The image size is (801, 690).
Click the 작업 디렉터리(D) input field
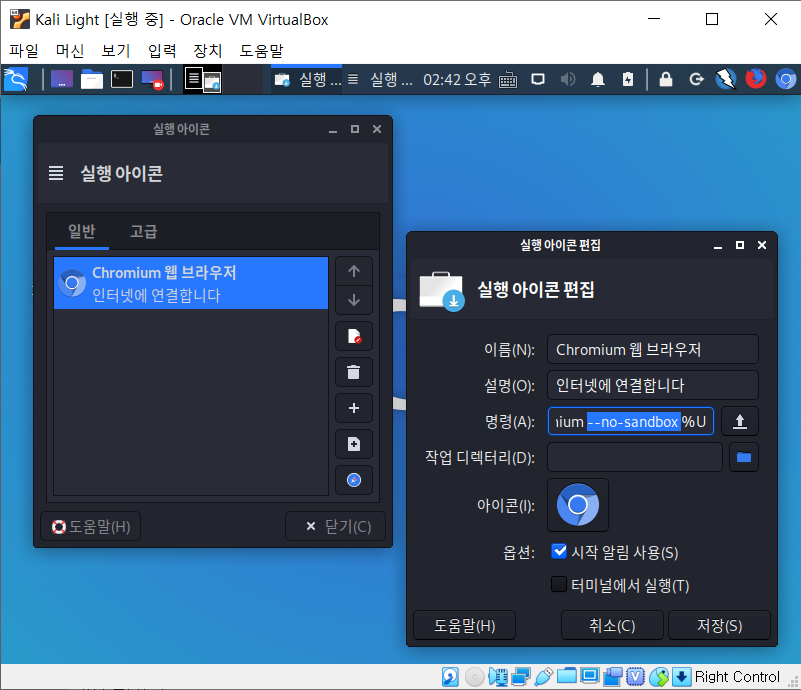(x=635, y=457)
